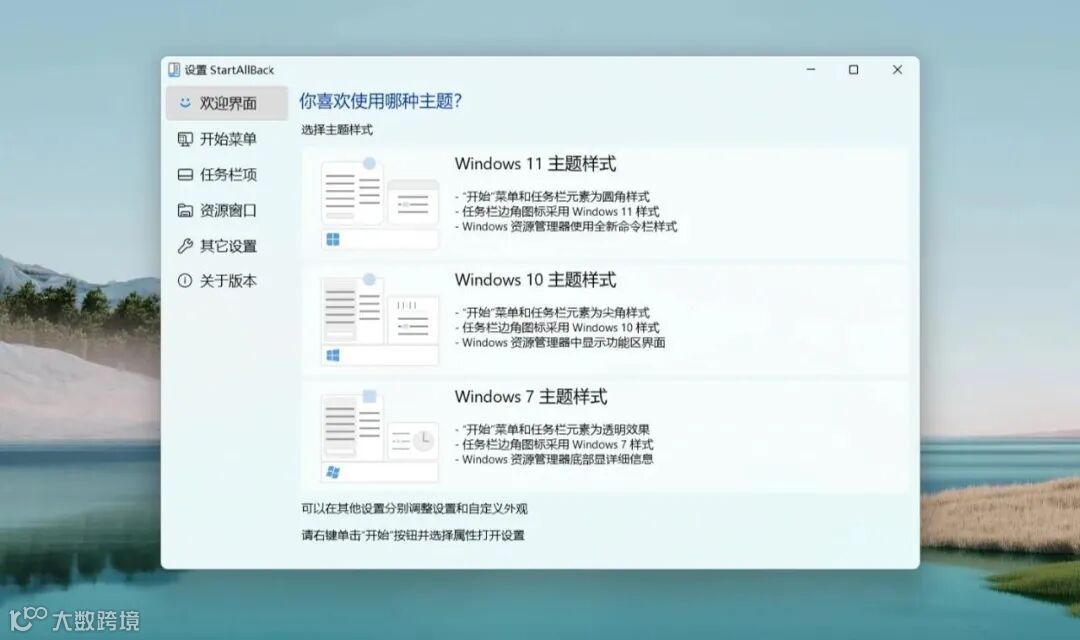Click the line 资源管理器底部显示详细信息
This screenshot has height=640, width=1080.
(554, 460)
